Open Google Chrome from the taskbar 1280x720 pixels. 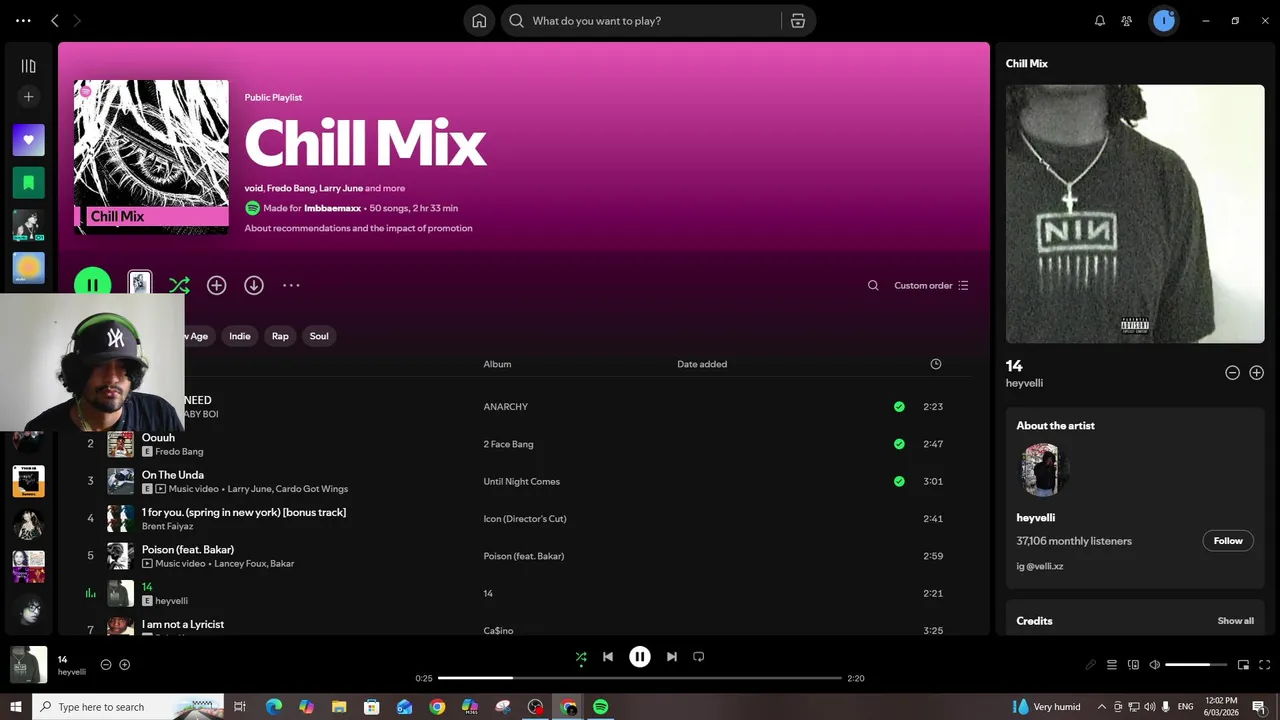(x=437, y=707)
